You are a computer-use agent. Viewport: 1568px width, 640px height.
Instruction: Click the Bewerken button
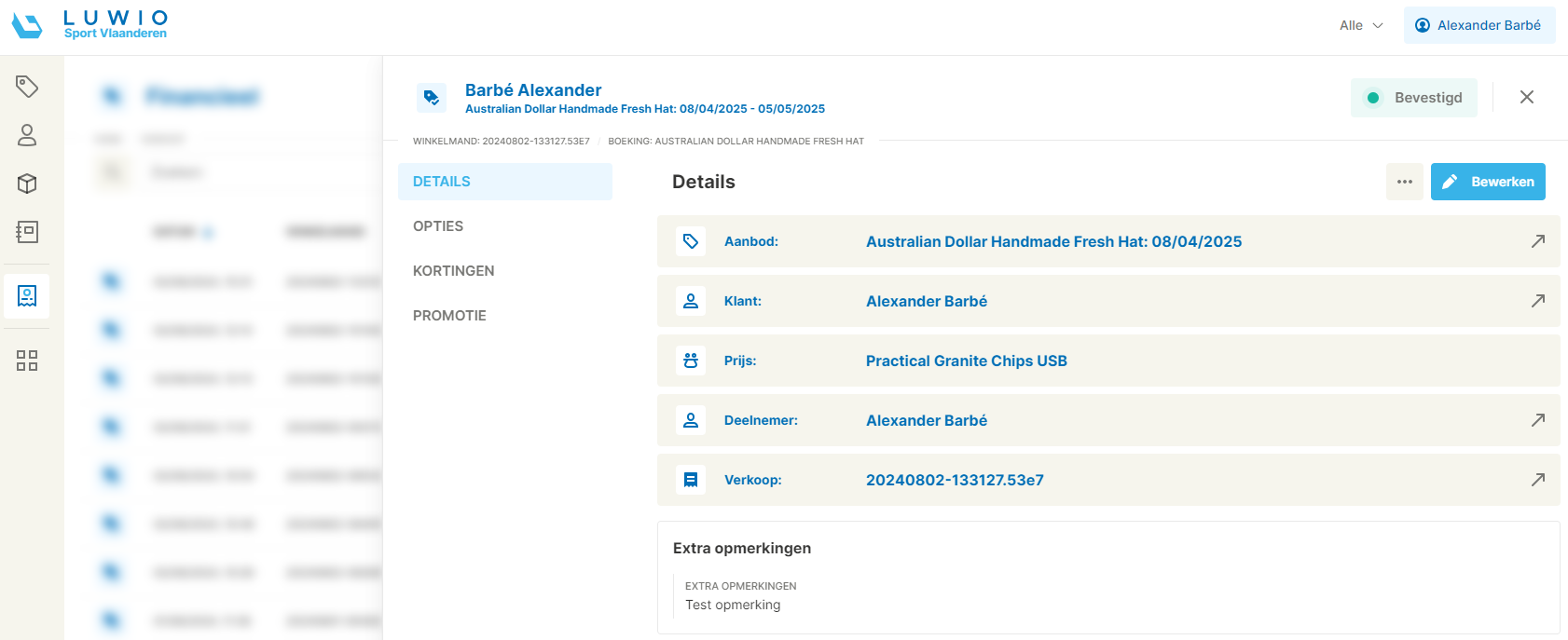1488,182
